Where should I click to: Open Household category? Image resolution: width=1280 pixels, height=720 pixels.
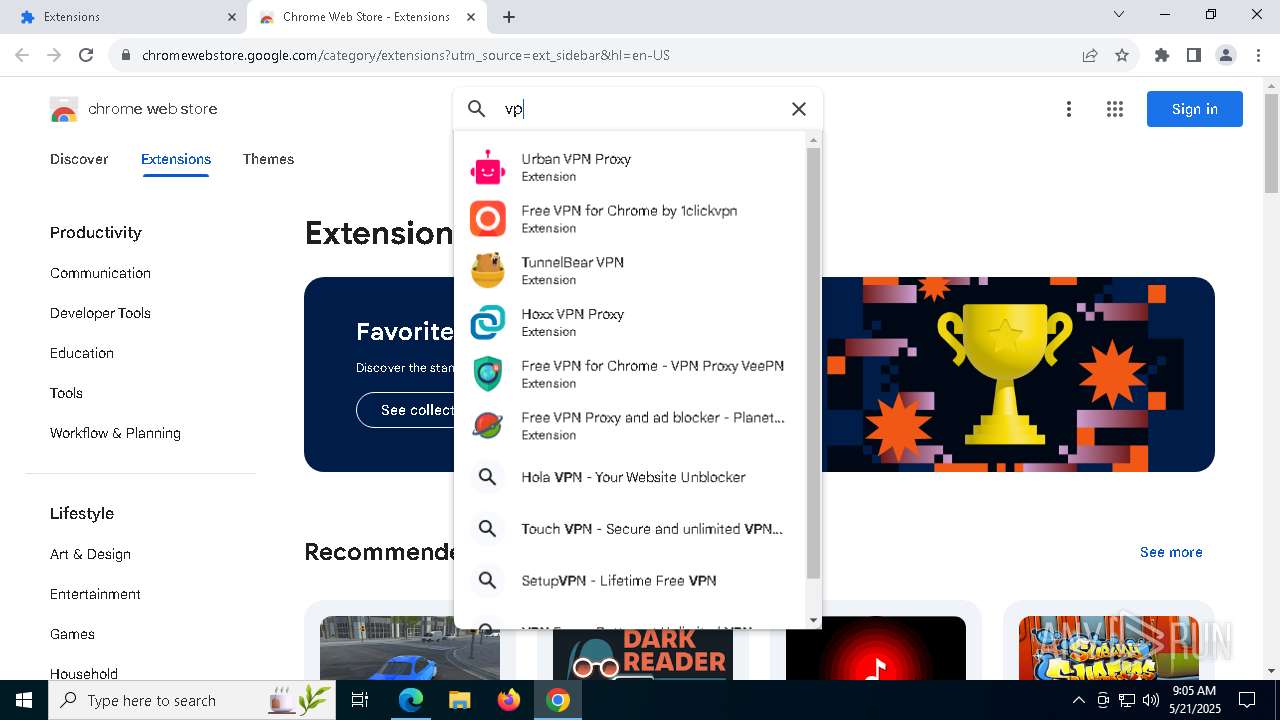pos(84,674)
